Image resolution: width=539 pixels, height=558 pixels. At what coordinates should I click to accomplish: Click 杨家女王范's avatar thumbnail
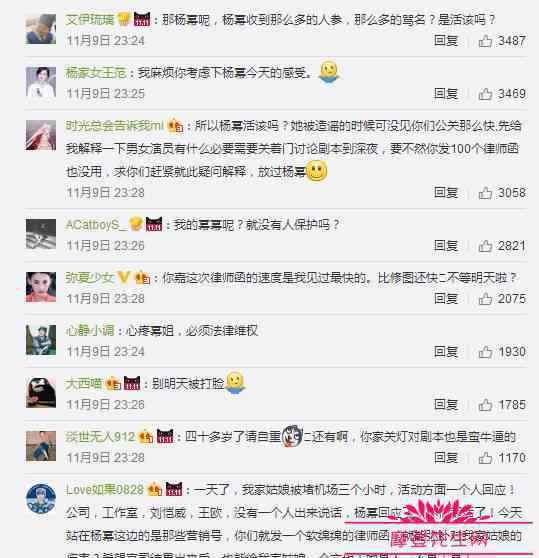[x=41, y=82]
